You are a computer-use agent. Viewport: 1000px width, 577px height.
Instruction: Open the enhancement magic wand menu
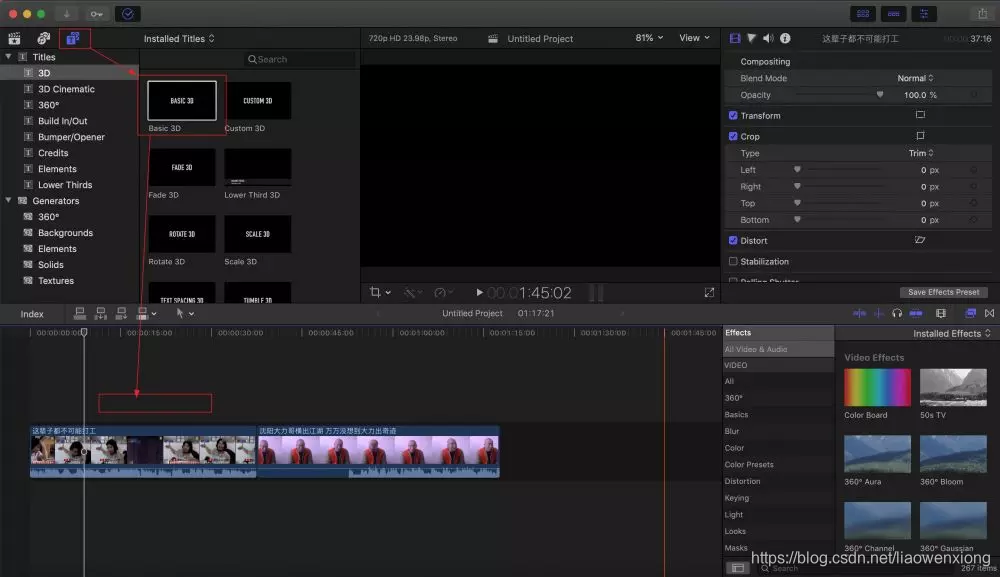413,293
